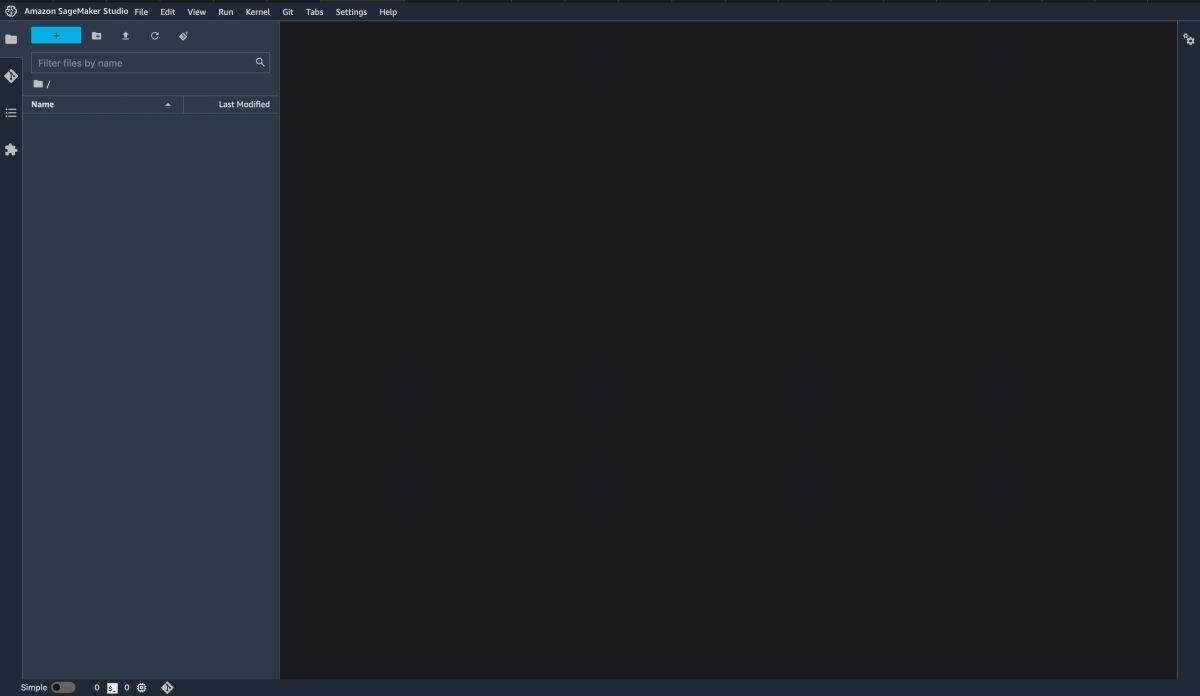Sort files by Last Modified

pyautogui.click(x=232, y=104)
